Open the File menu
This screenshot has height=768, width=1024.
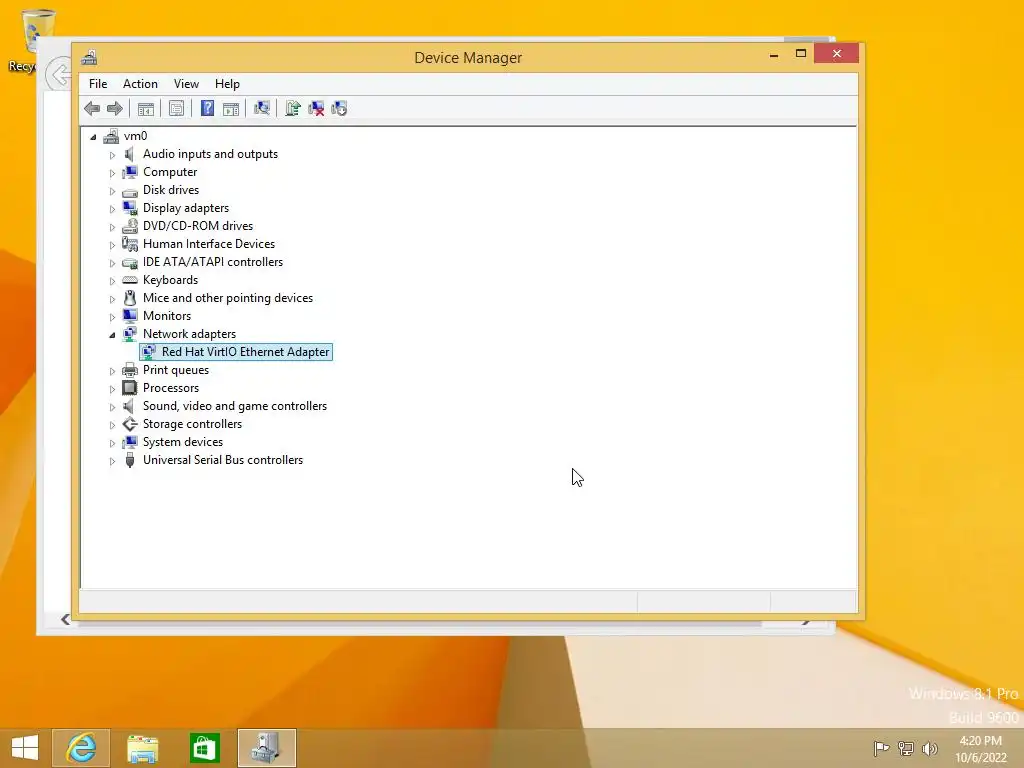click(98, 84)
